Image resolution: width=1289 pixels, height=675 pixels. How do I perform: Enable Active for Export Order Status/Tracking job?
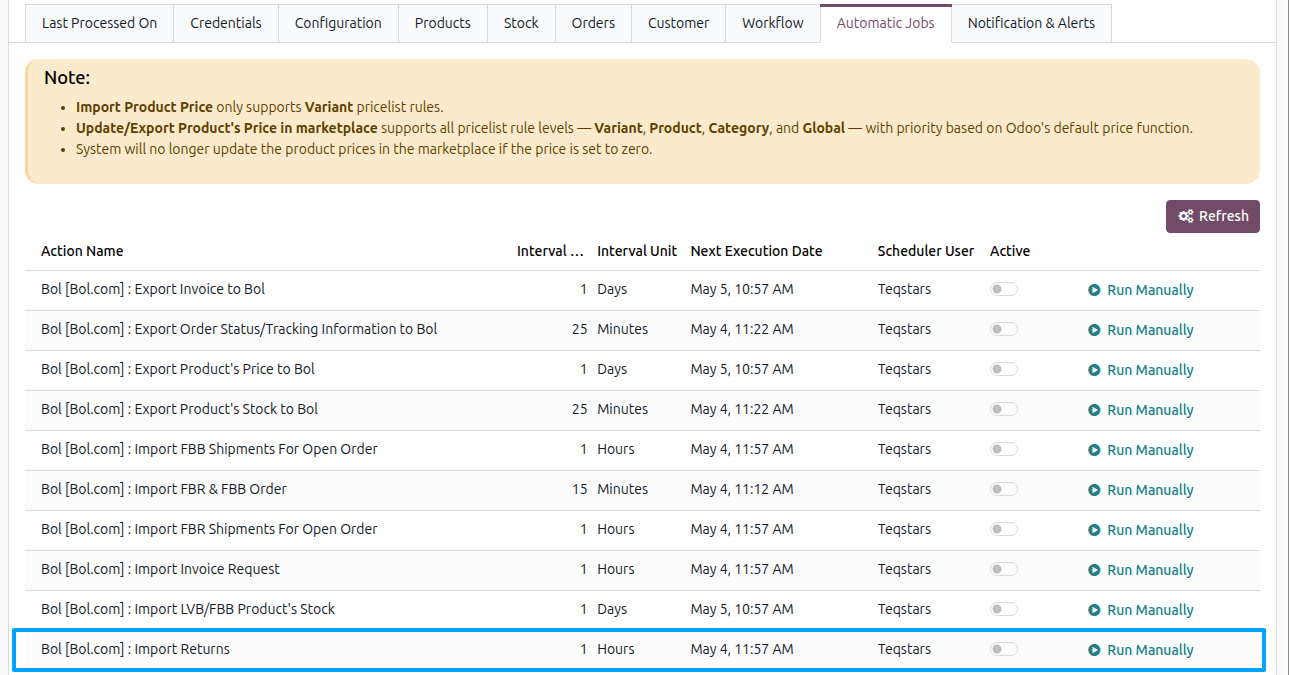coord(1004,329)
